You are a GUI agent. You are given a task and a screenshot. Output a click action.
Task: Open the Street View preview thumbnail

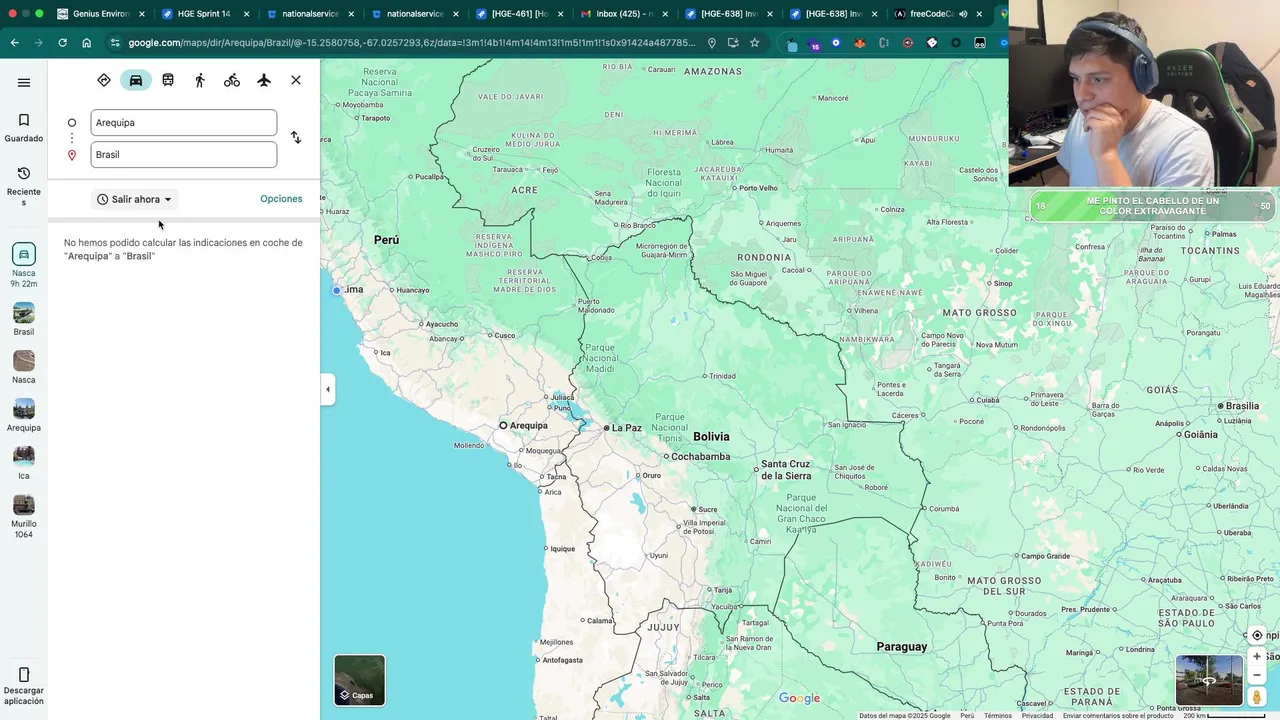click(1209, 680)
